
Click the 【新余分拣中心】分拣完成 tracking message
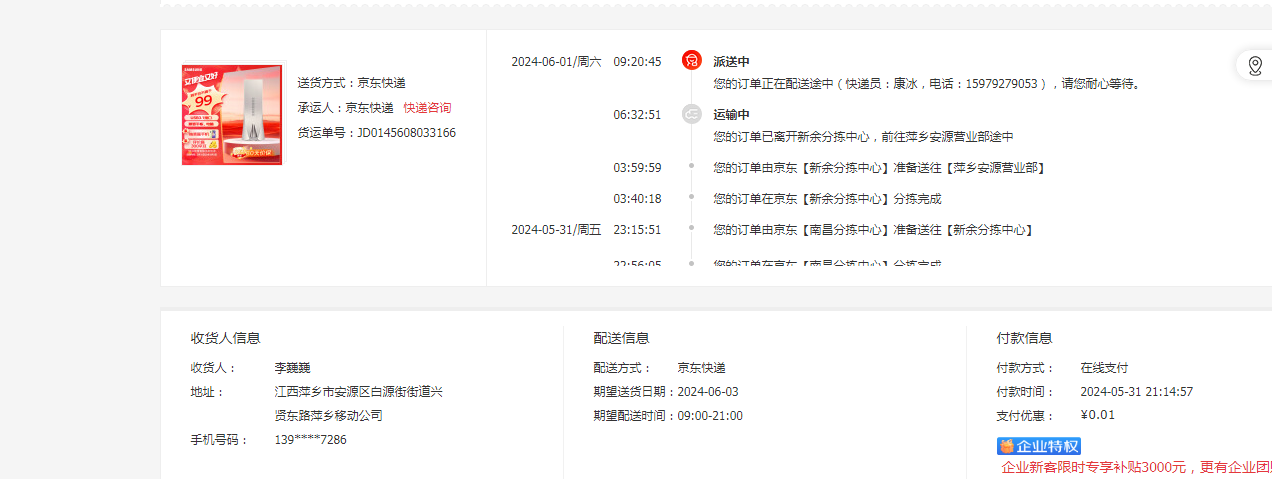pos(827,199)
